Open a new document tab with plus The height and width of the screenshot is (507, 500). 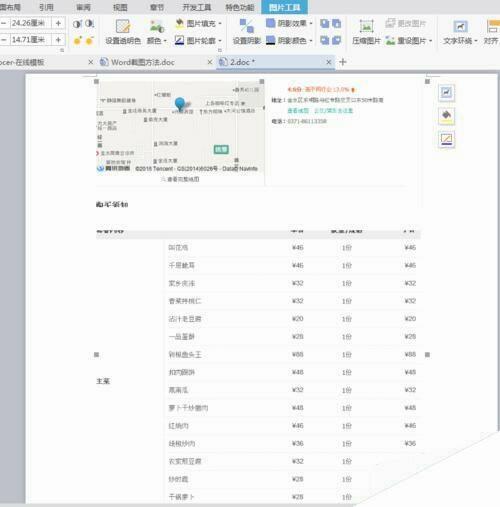tap(343, 62)
